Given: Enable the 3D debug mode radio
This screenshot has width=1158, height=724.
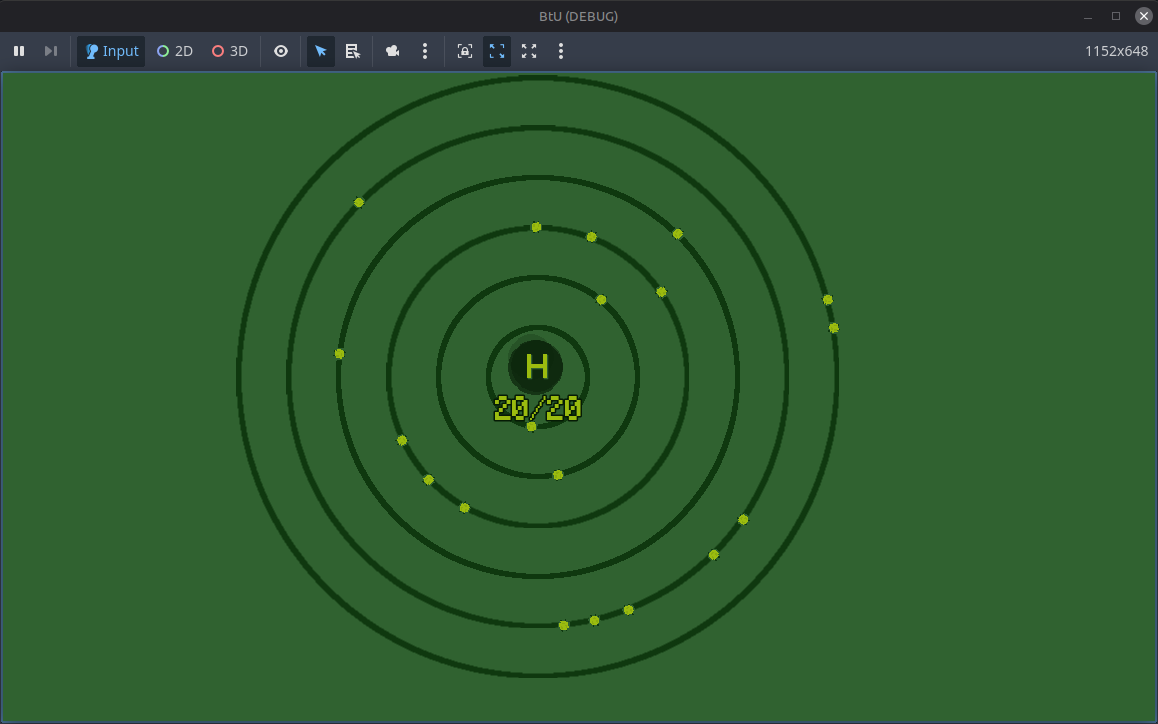Looking at the screenshot, I should click(x=229, y=51).
